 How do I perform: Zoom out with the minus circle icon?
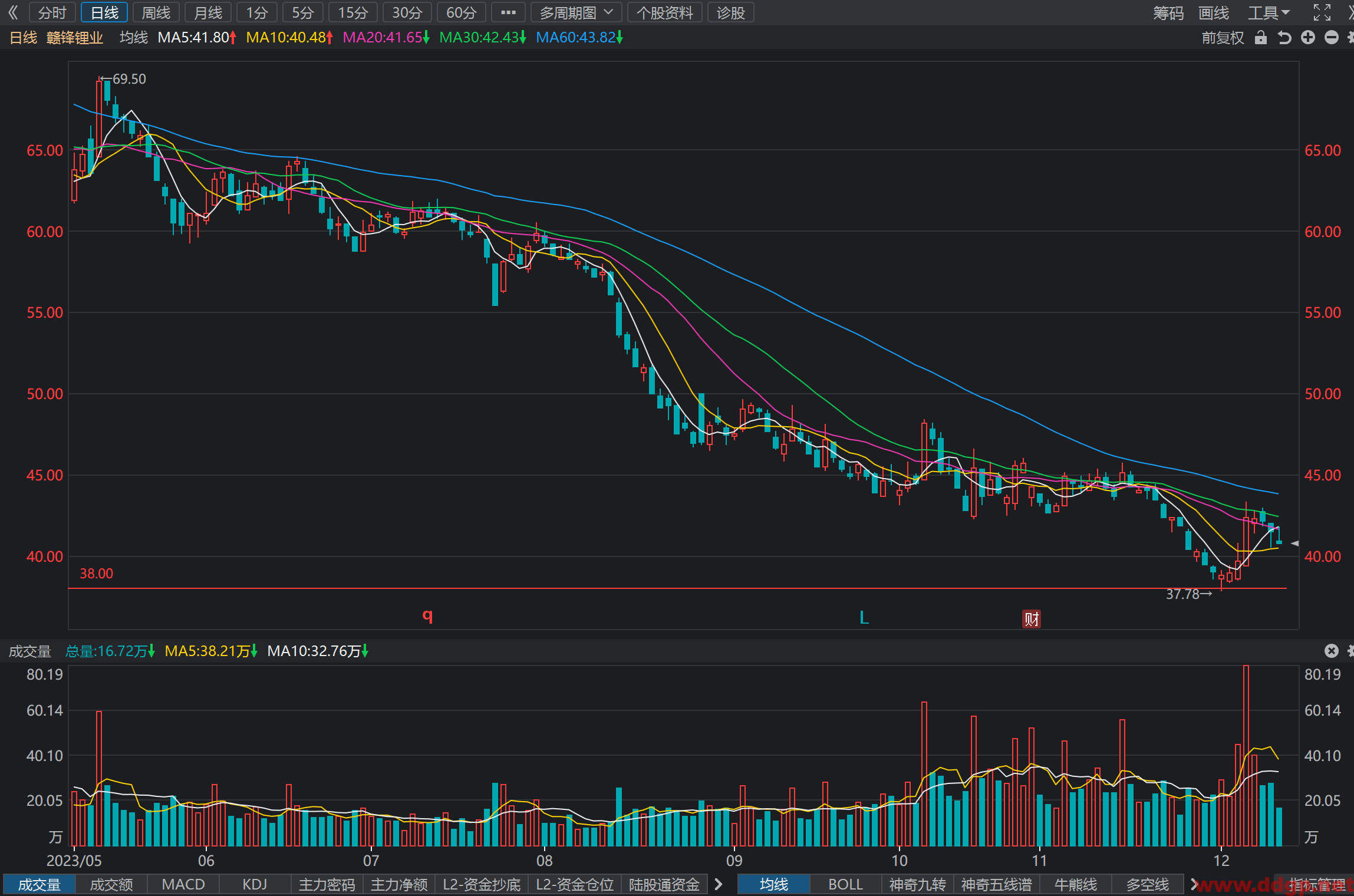[1332, 38]
